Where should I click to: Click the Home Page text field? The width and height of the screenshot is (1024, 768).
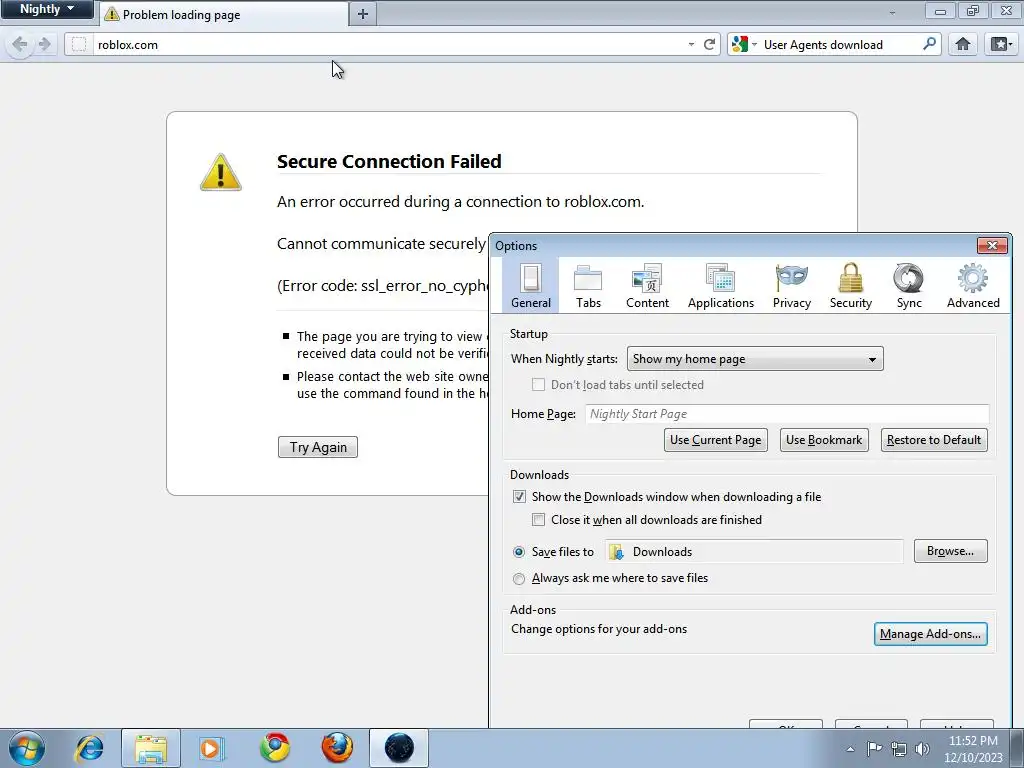point(787,414)
